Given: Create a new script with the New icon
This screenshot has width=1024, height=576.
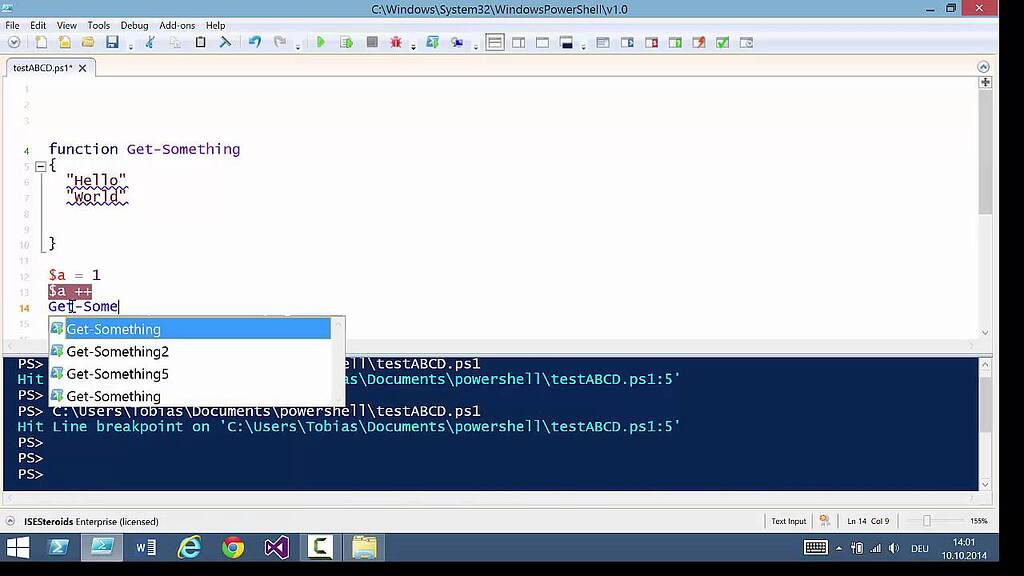Looking at the screenshot, I should [40, 42].
